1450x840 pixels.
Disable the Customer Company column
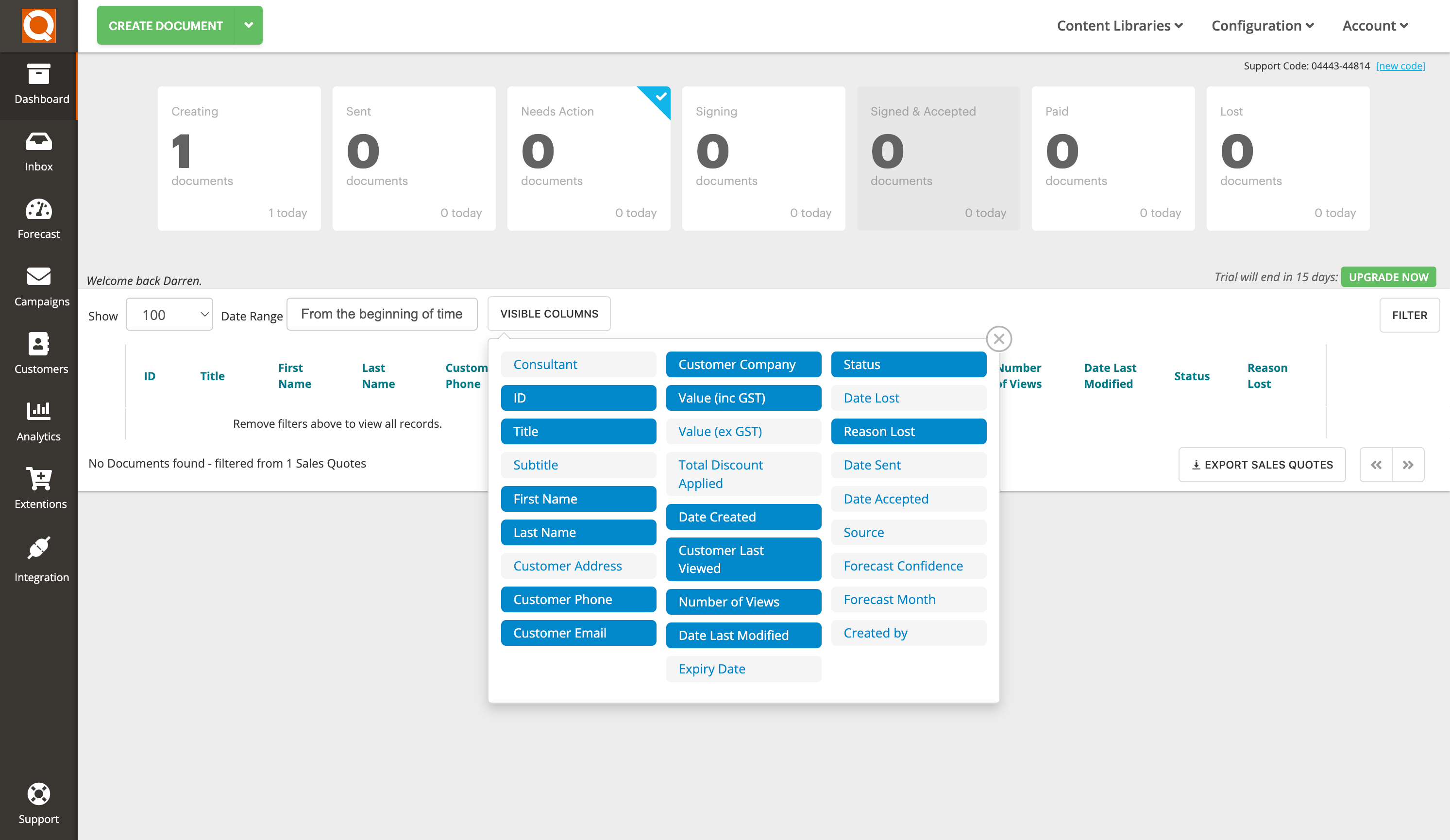[x=743, y=364]
